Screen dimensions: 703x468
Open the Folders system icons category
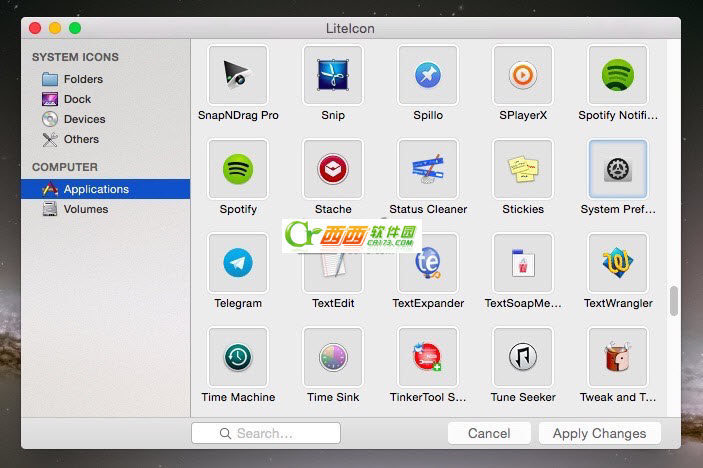pyautogui.click(x=105, y=79)
